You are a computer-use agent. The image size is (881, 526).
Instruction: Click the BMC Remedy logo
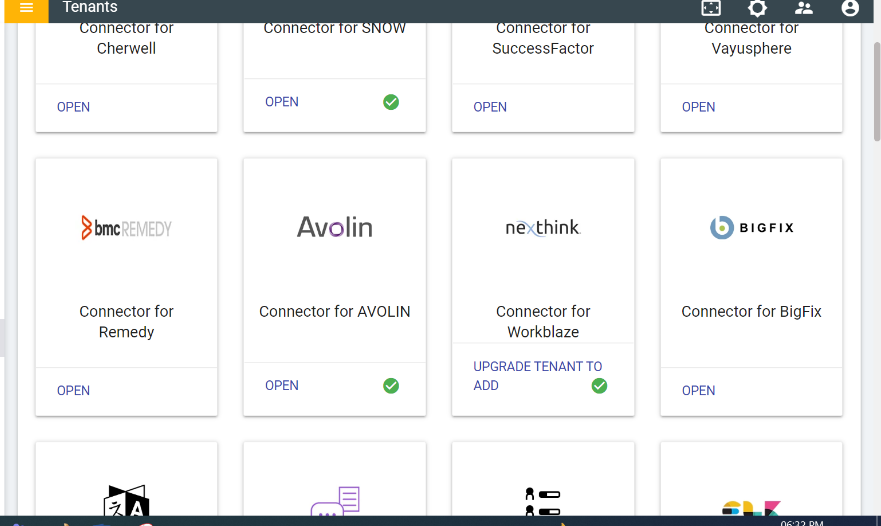click(x=126, y=228)
